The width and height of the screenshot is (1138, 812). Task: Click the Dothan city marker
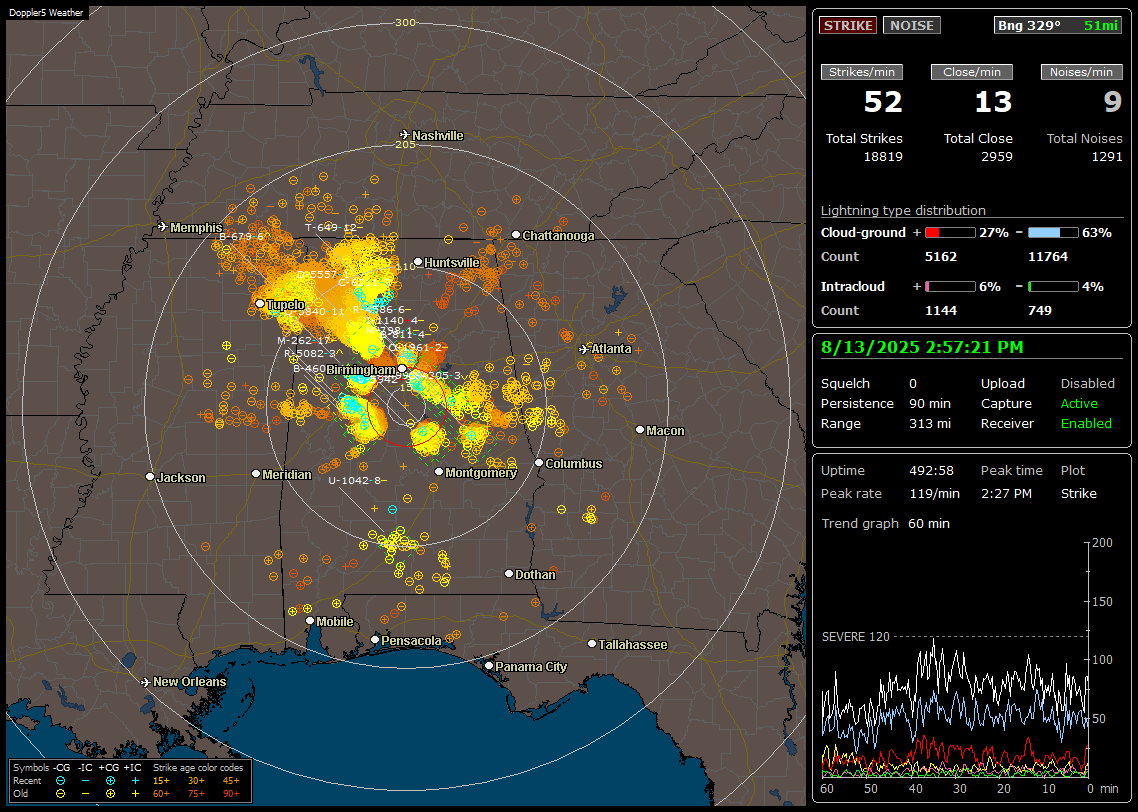click(509, 573)
